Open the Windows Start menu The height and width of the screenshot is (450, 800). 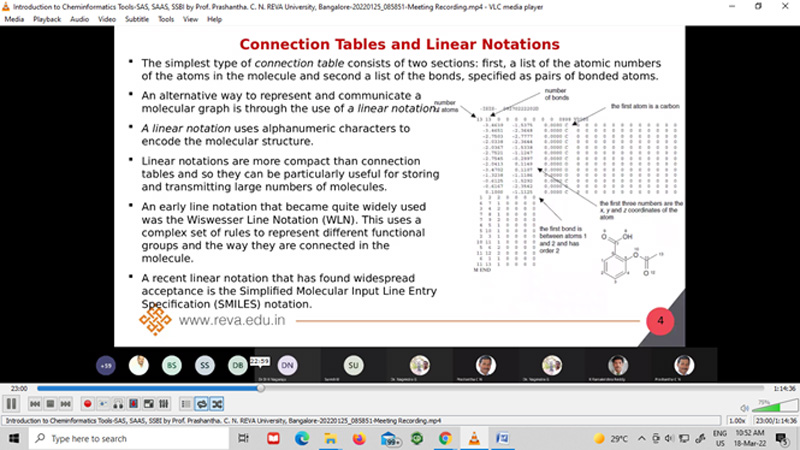(x=14, y=438)
